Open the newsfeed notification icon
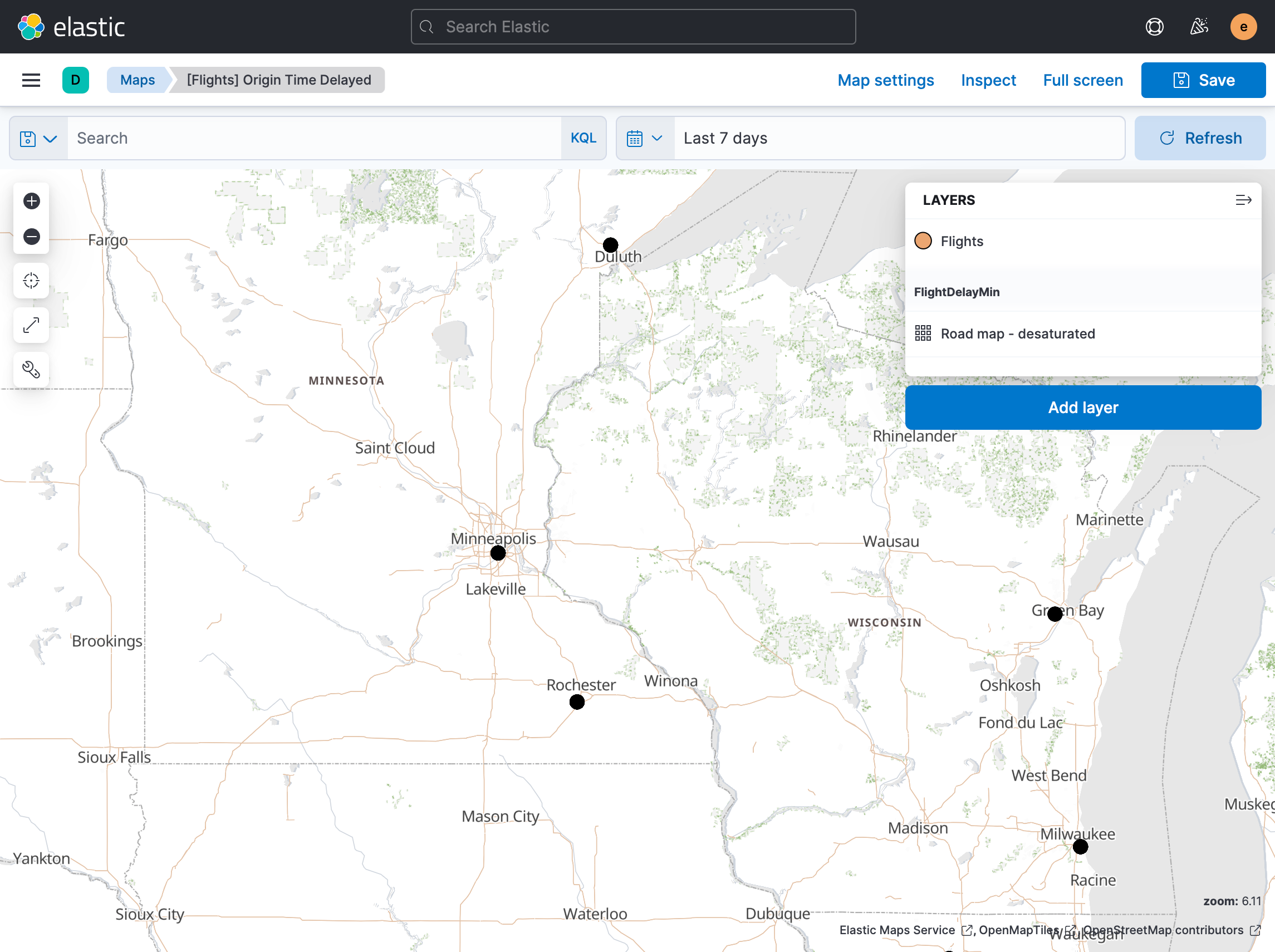This screenshot has width=1275, height=952. 1199,27
